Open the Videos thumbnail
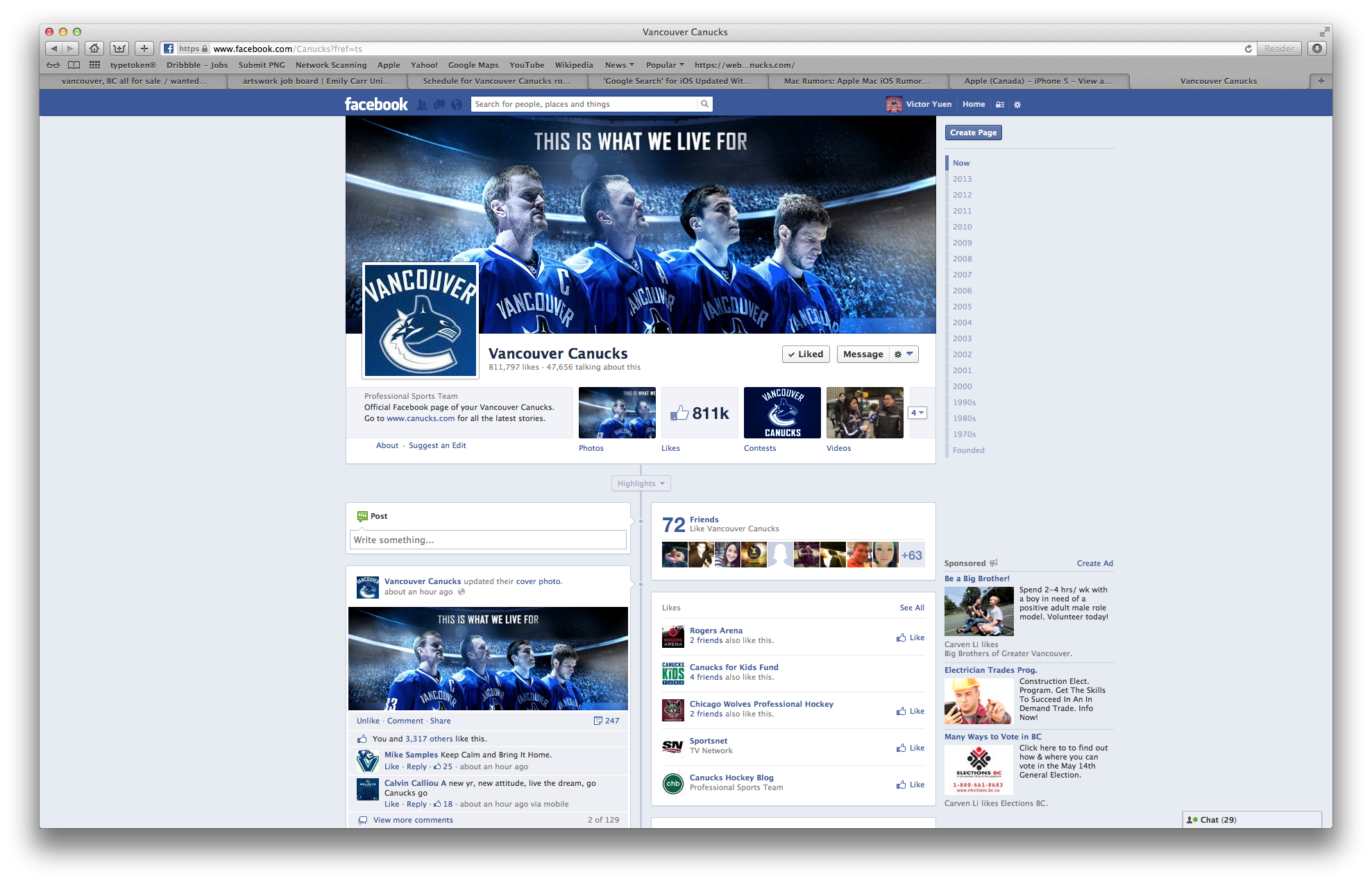This screenshot has width=1372, height=883. tap(865, 413)
